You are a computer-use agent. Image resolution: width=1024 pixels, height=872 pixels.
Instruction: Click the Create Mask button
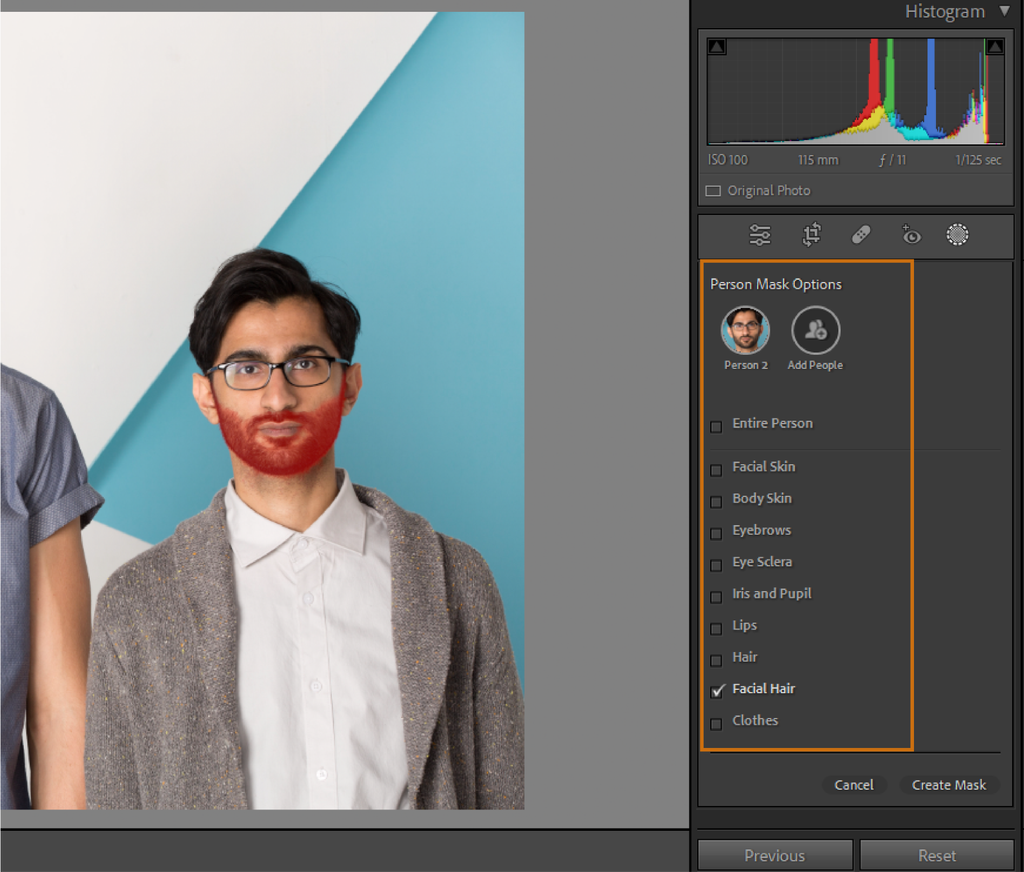tap(949, 785)
